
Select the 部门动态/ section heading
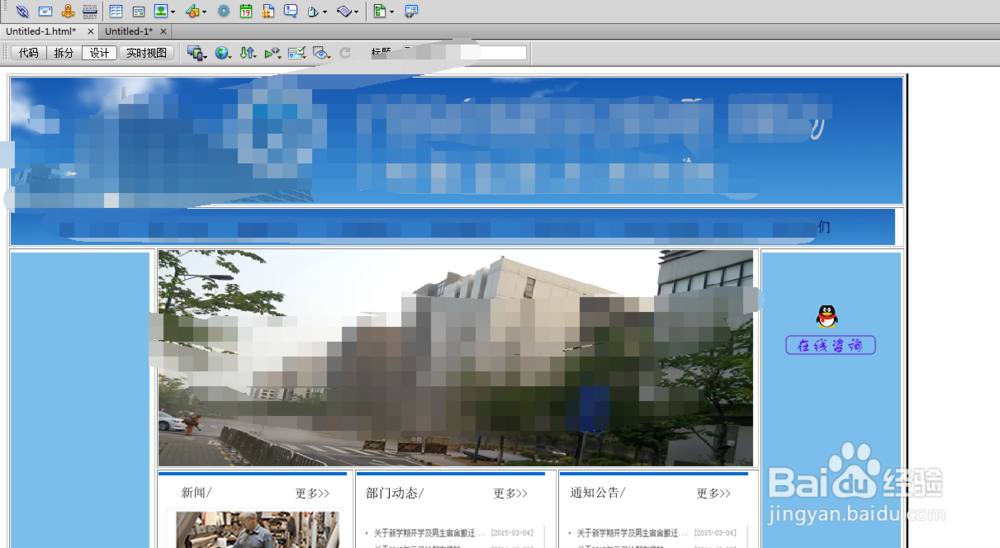point(395,492)
